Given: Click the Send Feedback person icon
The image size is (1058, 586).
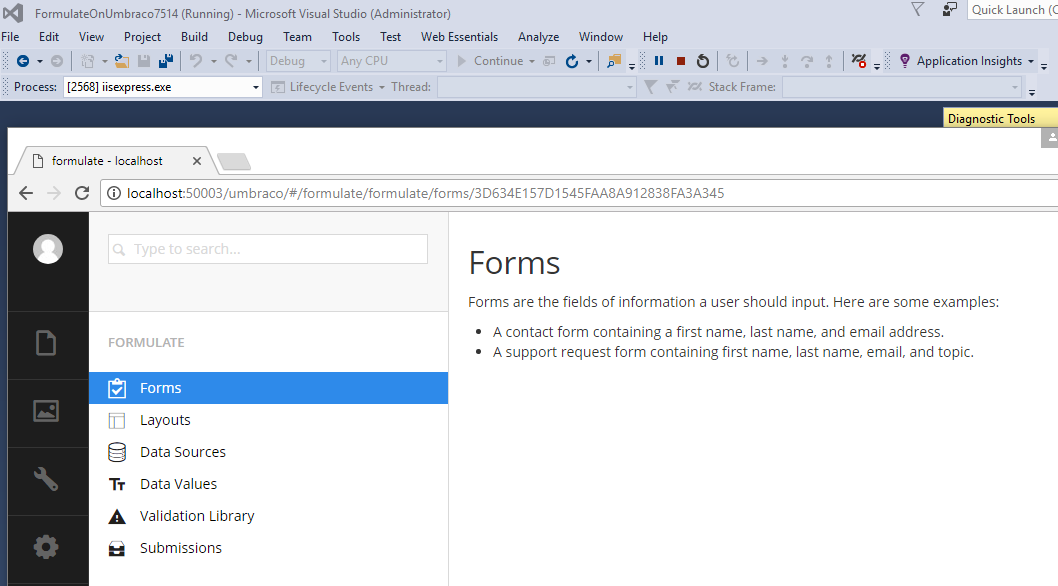Looking at the screenshot, I should pos(949,9).
